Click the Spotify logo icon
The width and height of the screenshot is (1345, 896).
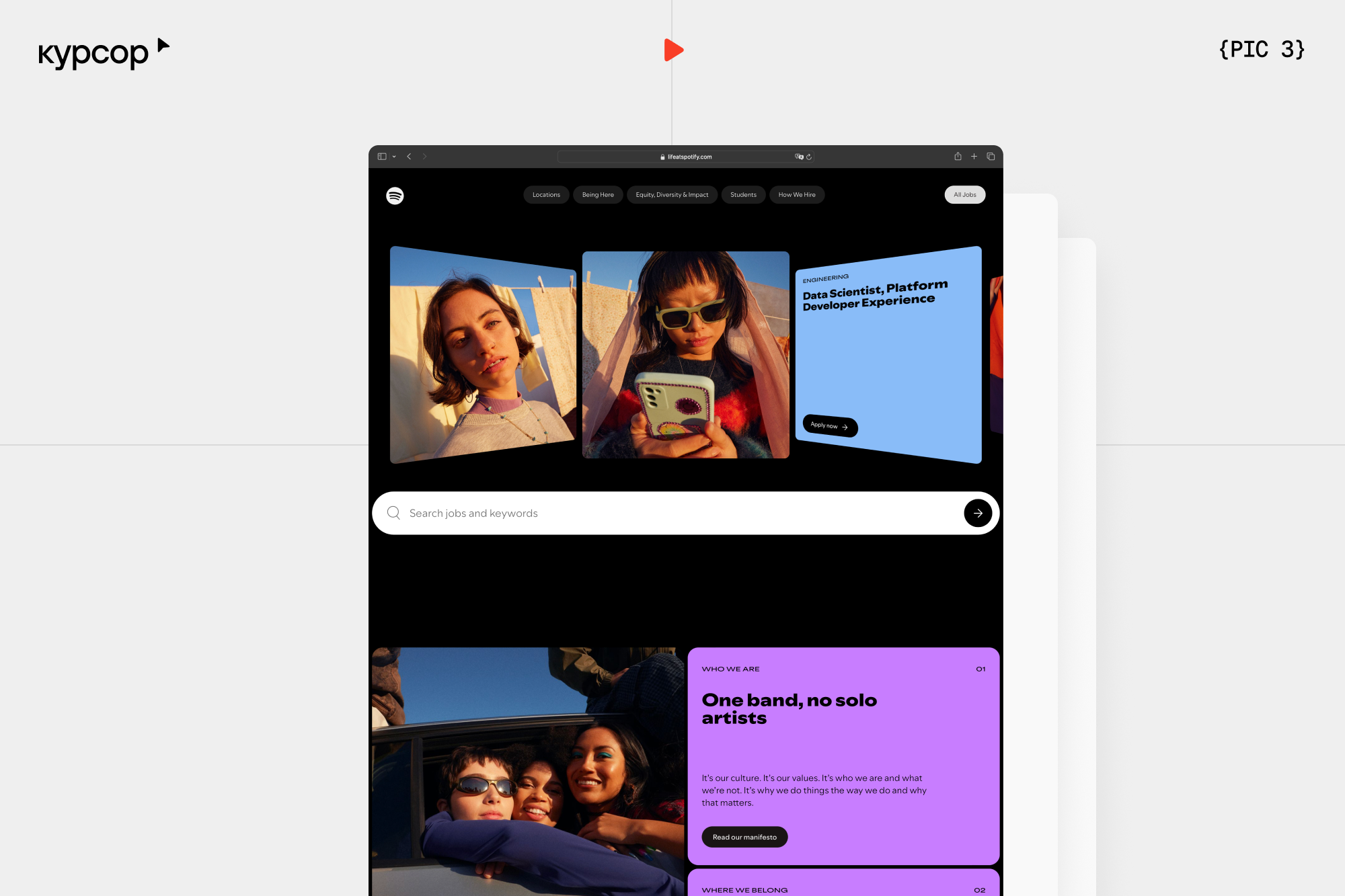pos(395,196)
